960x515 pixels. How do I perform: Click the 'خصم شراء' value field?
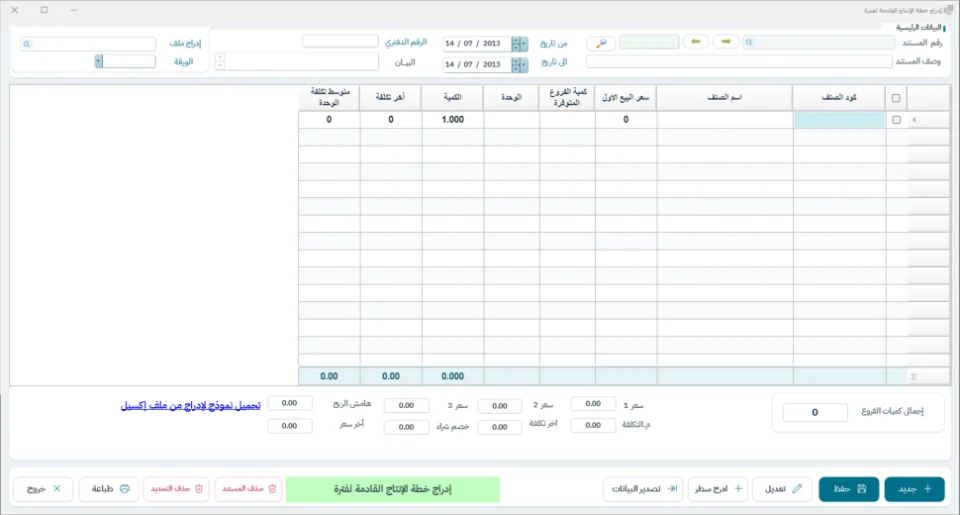pos(406,427)
